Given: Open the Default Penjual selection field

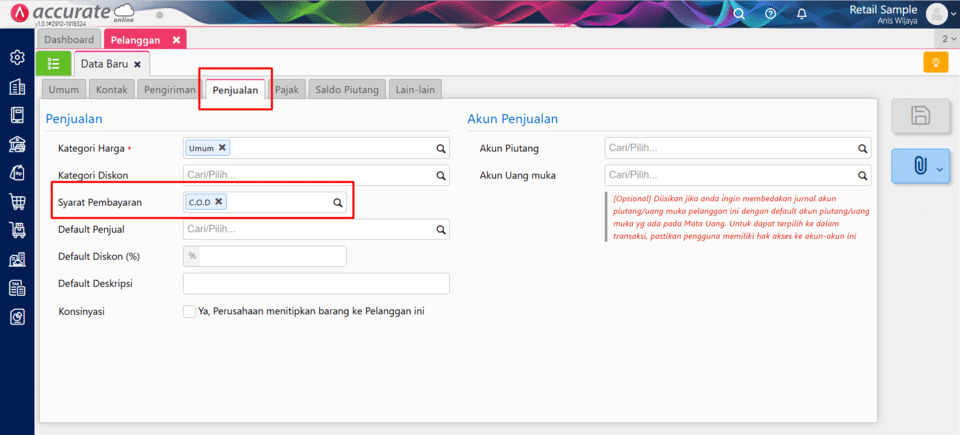Looking at the screenshot, I should coord(317,230).
